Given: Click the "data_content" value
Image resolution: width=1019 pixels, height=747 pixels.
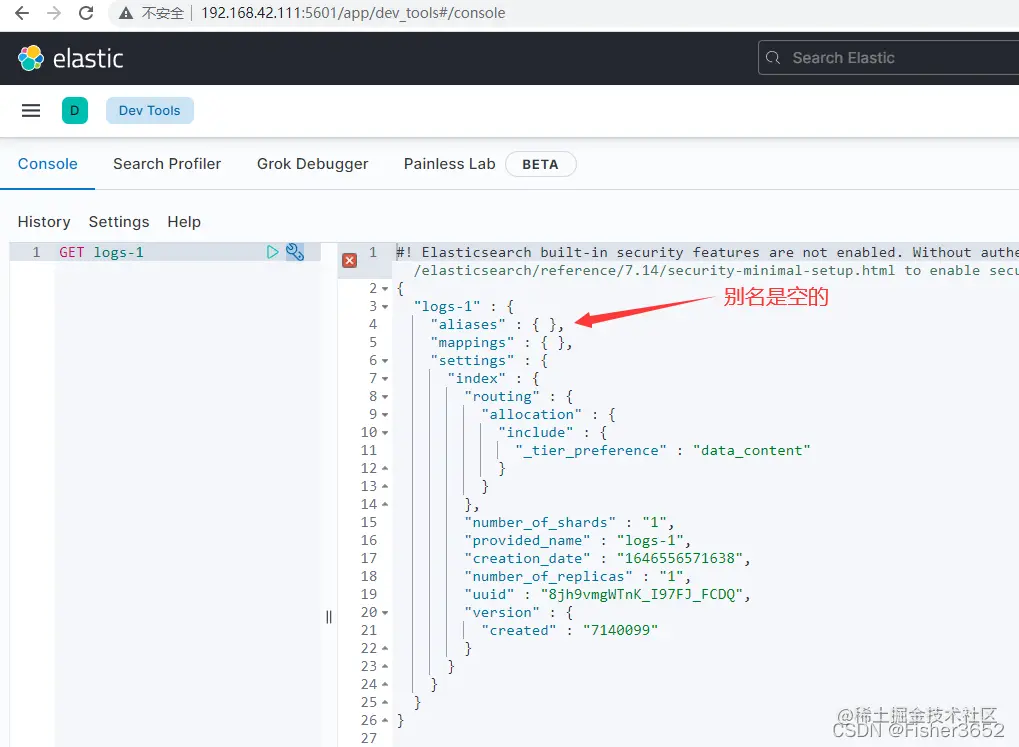Looking at the screenshot, I should click(752, 451).
